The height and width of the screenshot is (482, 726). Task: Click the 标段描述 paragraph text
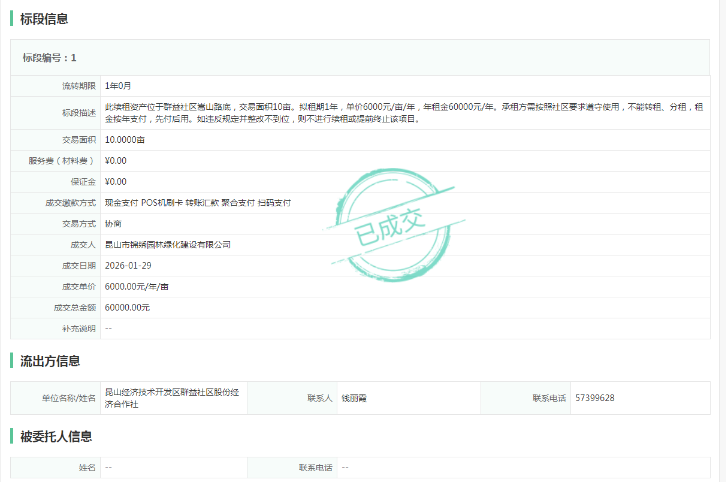point(400,112)
